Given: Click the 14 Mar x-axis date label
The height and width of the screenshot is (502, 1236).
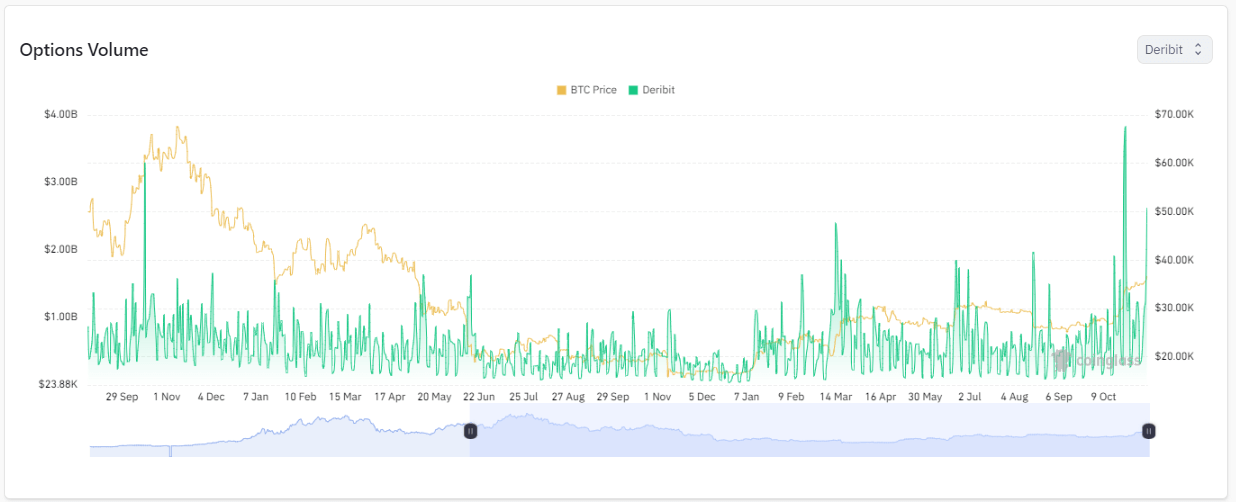Looking at the screenshot, I should click(x=836, y=397).
